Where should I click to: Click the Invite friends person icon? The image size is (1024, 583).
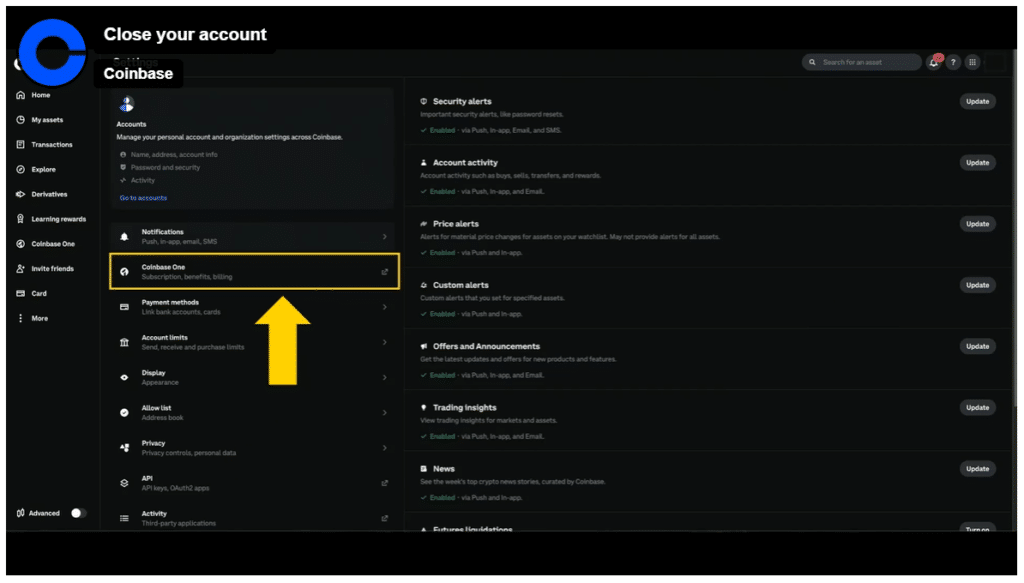tap(20, 269)
